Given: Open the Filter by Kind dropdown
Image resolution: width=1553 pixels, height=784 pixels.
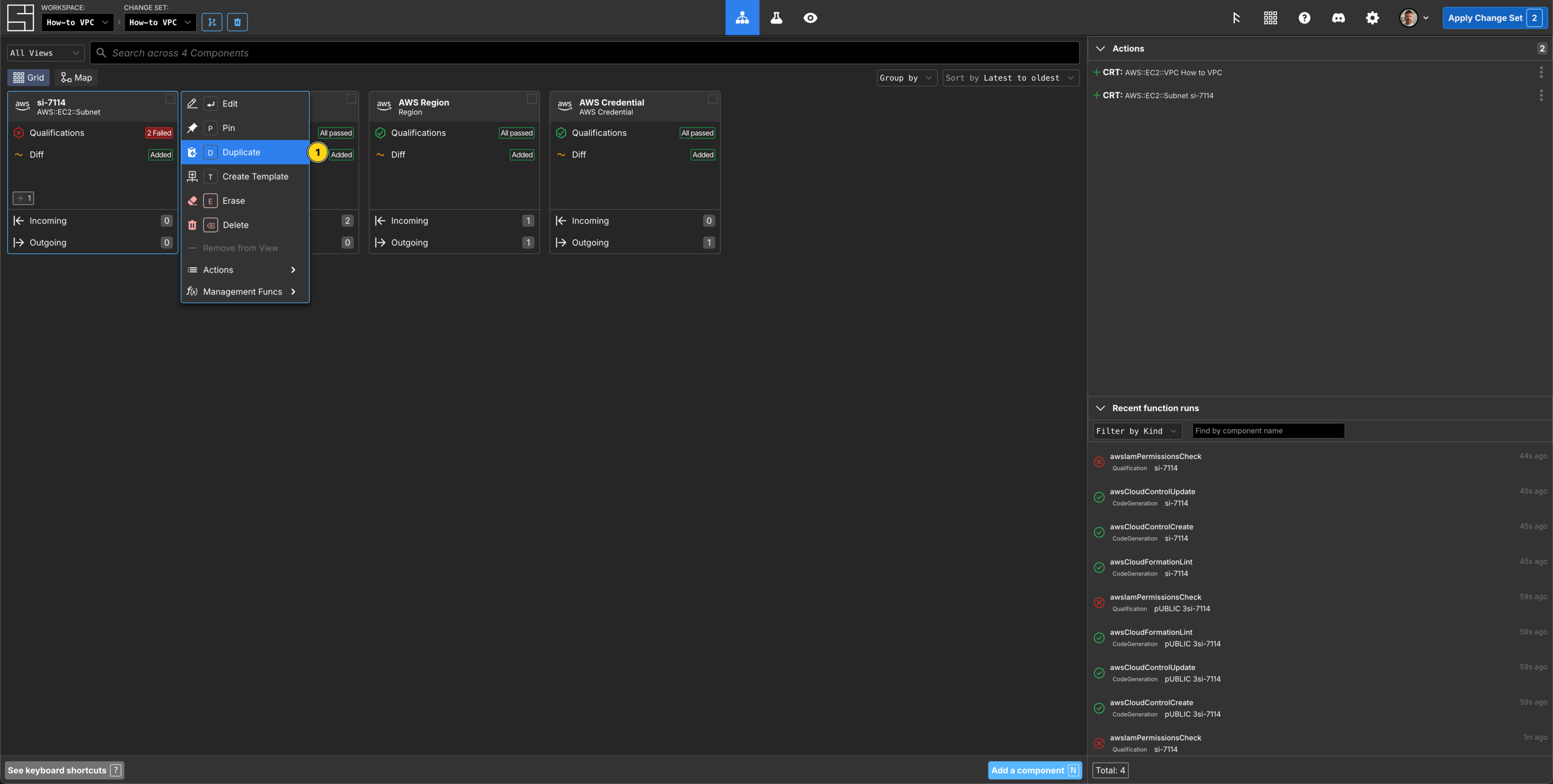Looking at the screenshot, I should pyautogui.click(x=1137, y=431).
